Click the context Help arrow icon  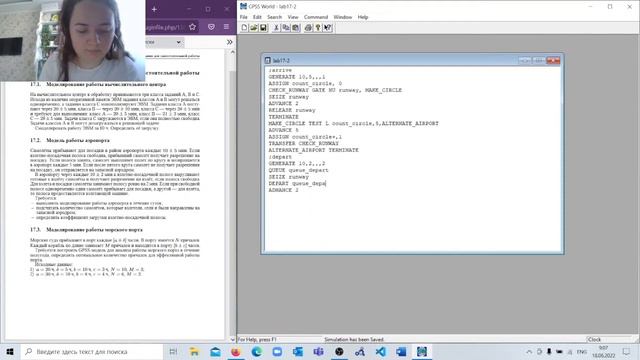[328, 28]
